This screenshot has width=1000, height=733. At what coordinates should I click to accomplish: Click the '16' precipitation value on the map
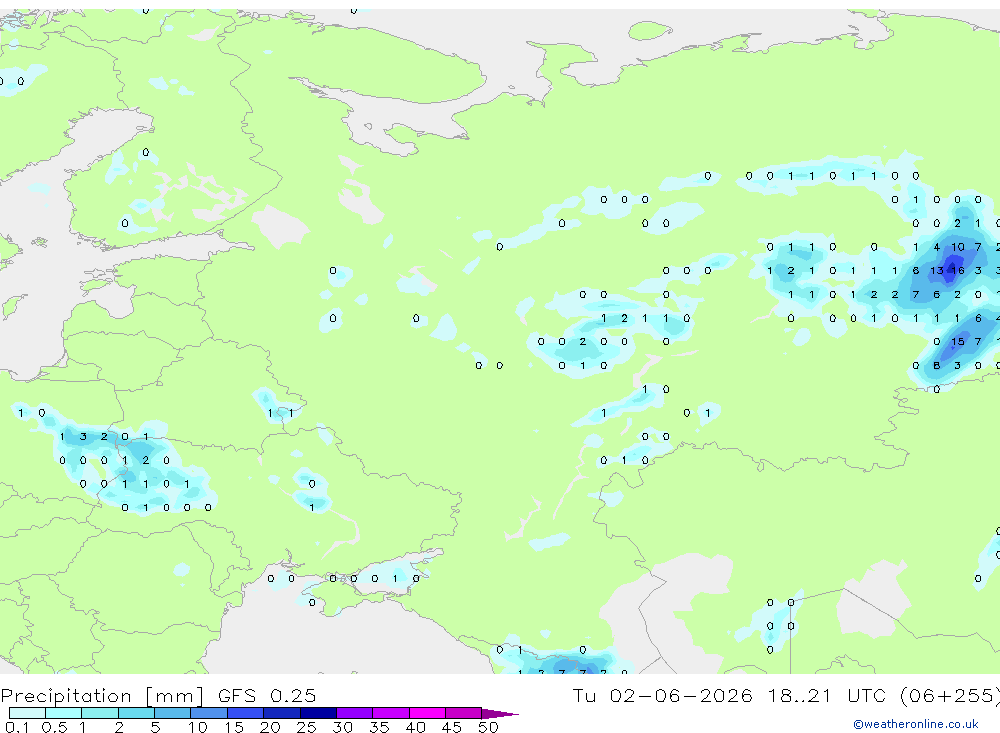957,270
